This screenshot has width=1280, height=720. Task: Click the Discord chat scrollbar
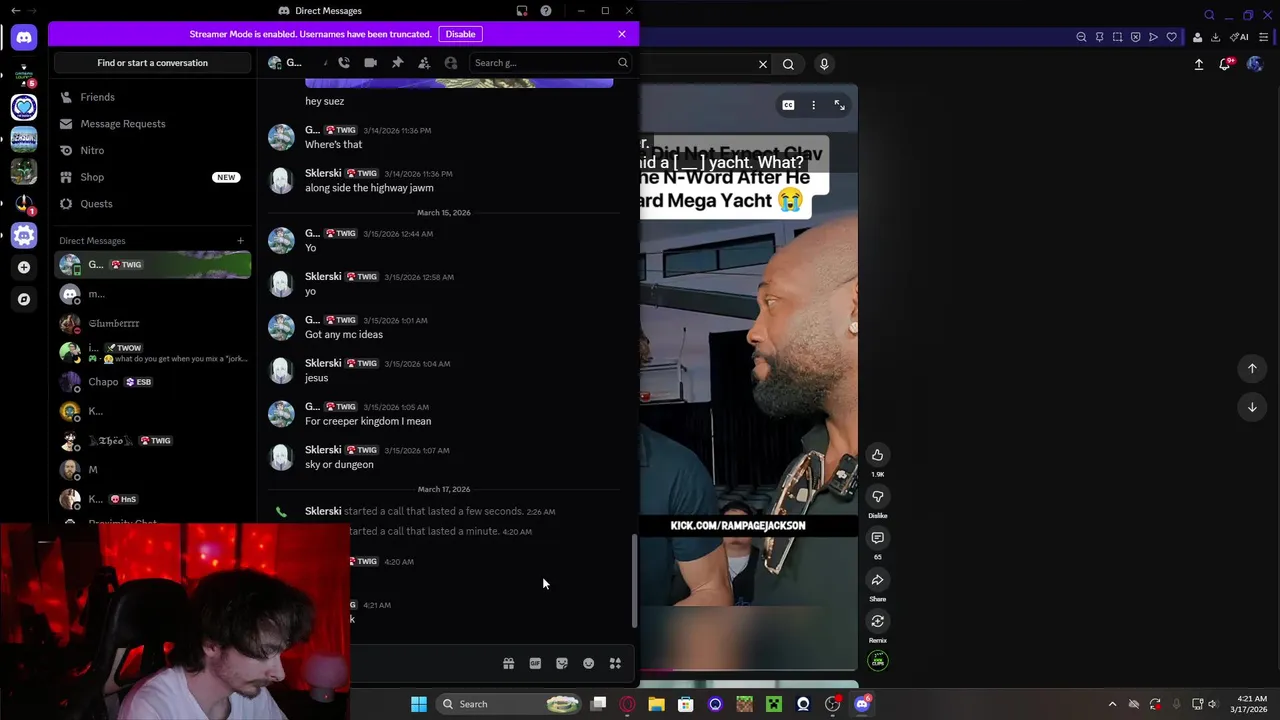[634, 581]
